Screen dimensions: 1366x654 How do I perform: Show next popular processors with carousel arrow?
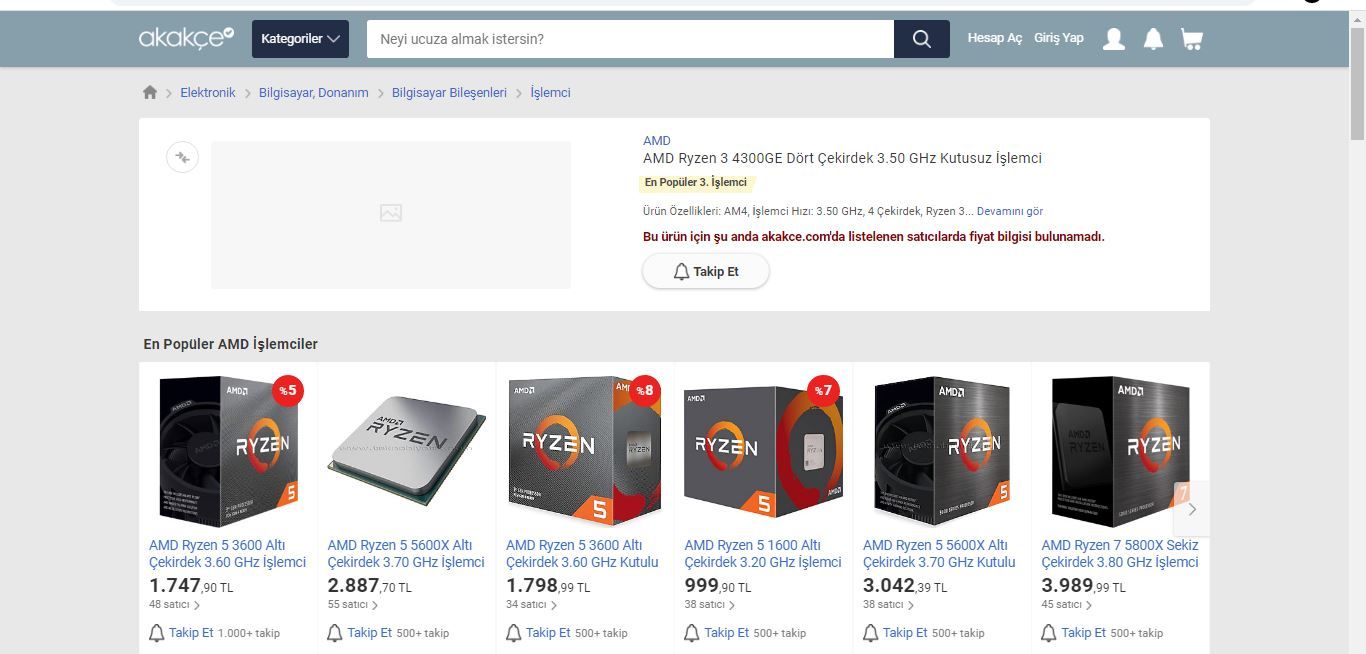[1191, 508]
